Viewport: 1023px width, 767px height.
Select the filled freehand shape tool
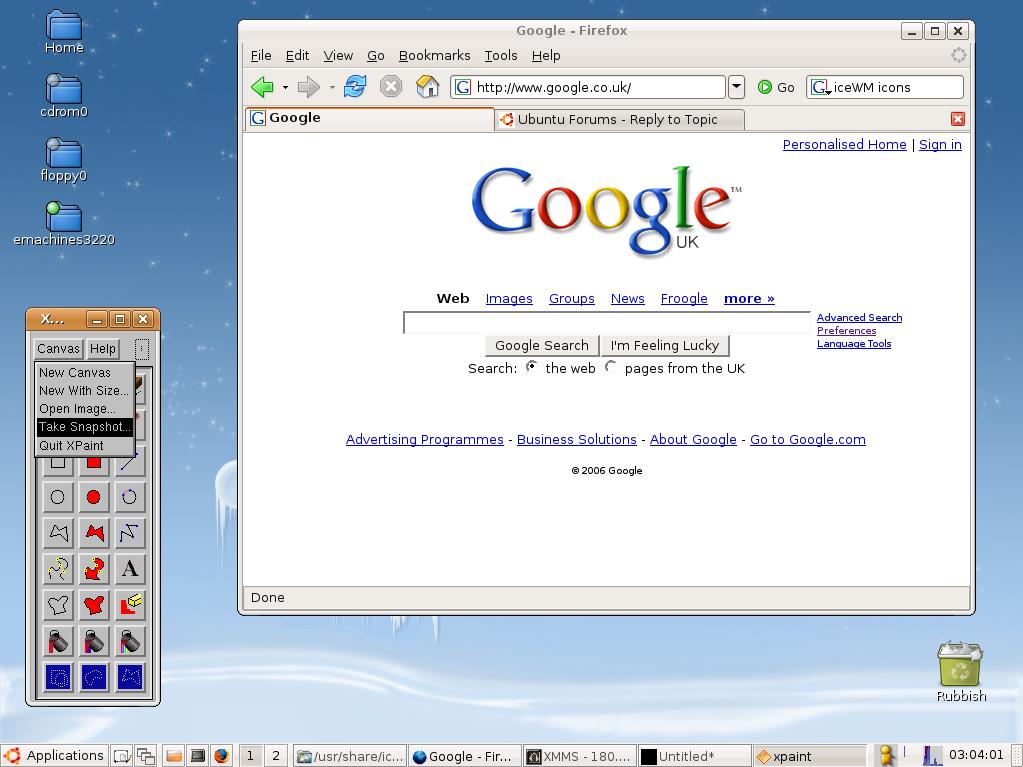pos(93,605)
